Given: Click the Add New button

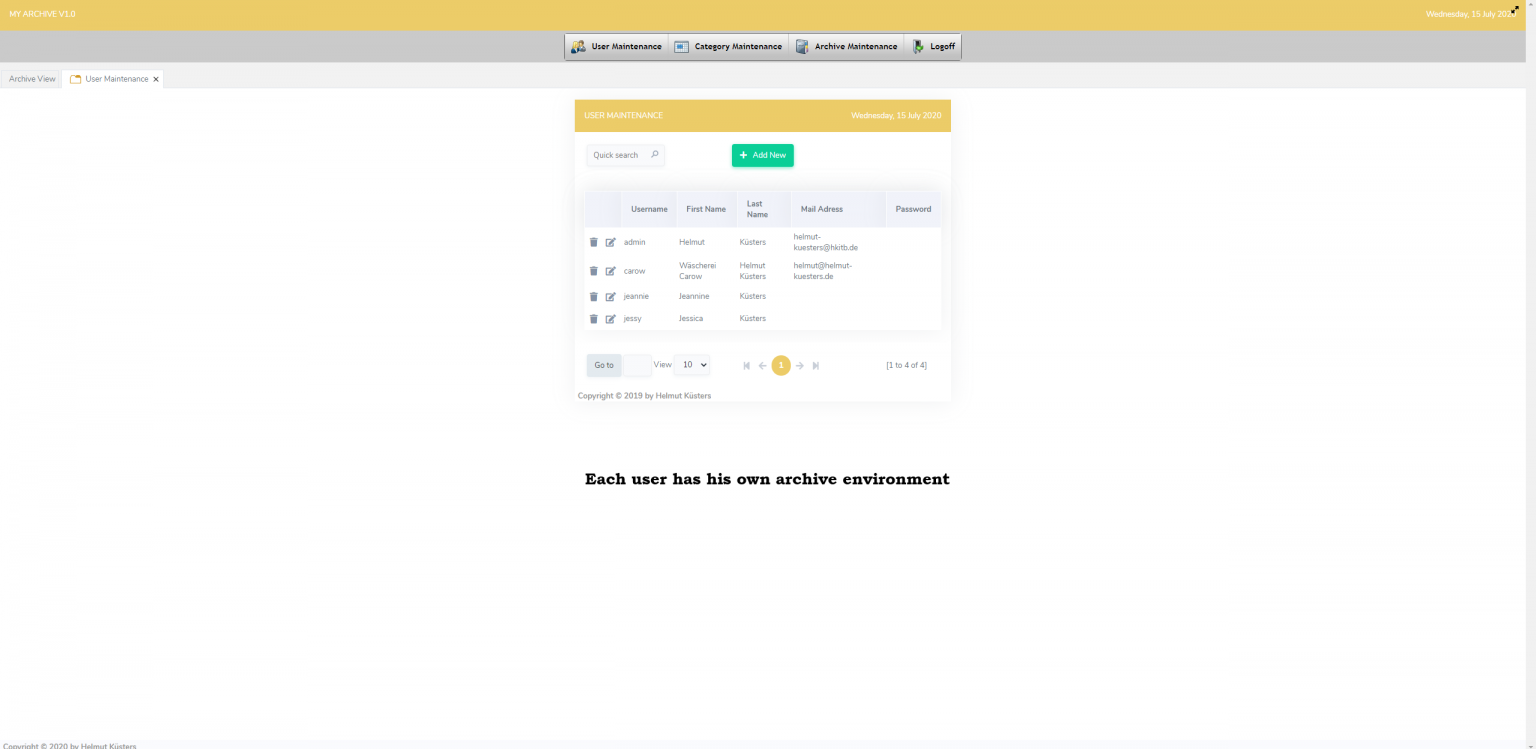Looking at the screenshot, I should pos(762,155).
